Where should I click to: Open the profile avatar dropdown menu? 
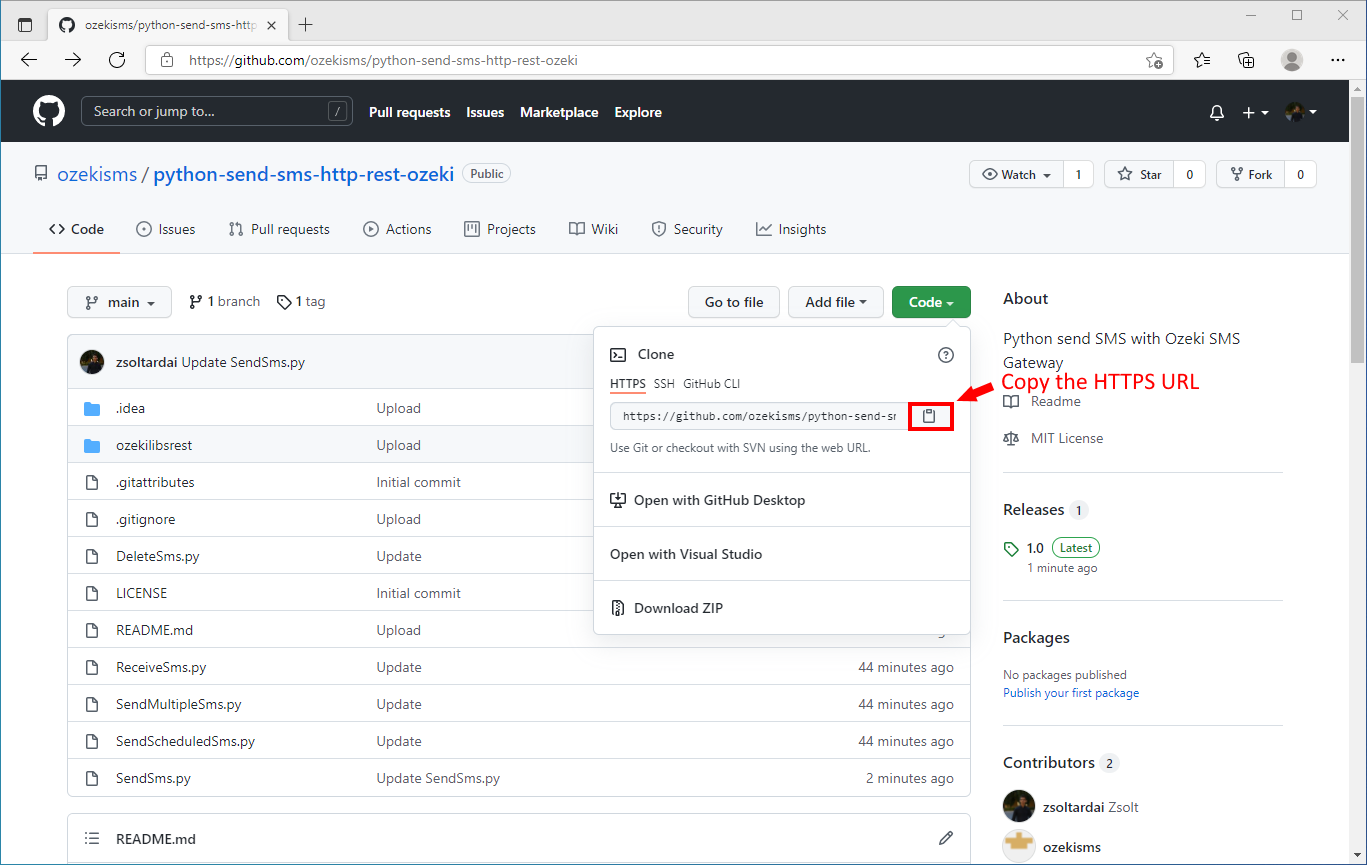pos(1299,112)
